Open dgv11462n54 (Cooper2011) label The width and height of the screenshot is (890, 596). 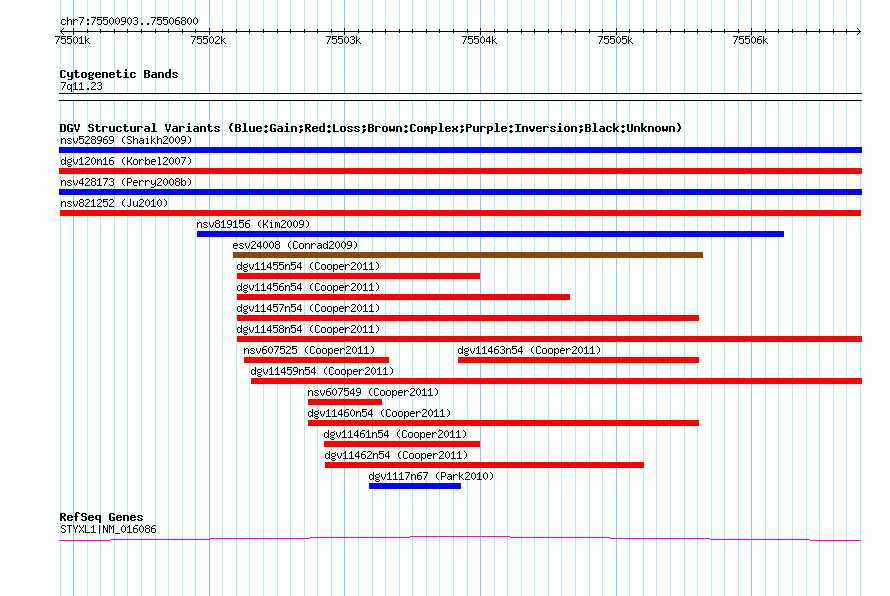(396, 455)
